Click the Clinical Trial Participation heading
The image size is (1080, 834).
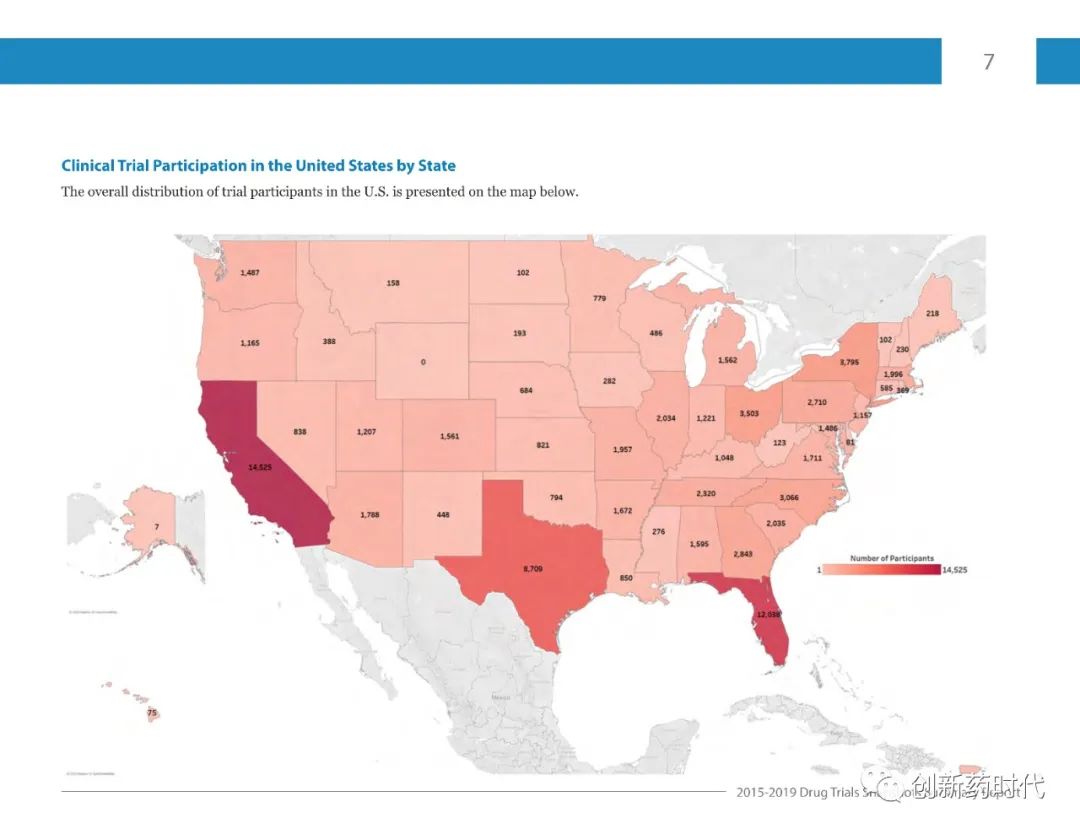click(x=258, y=165)
